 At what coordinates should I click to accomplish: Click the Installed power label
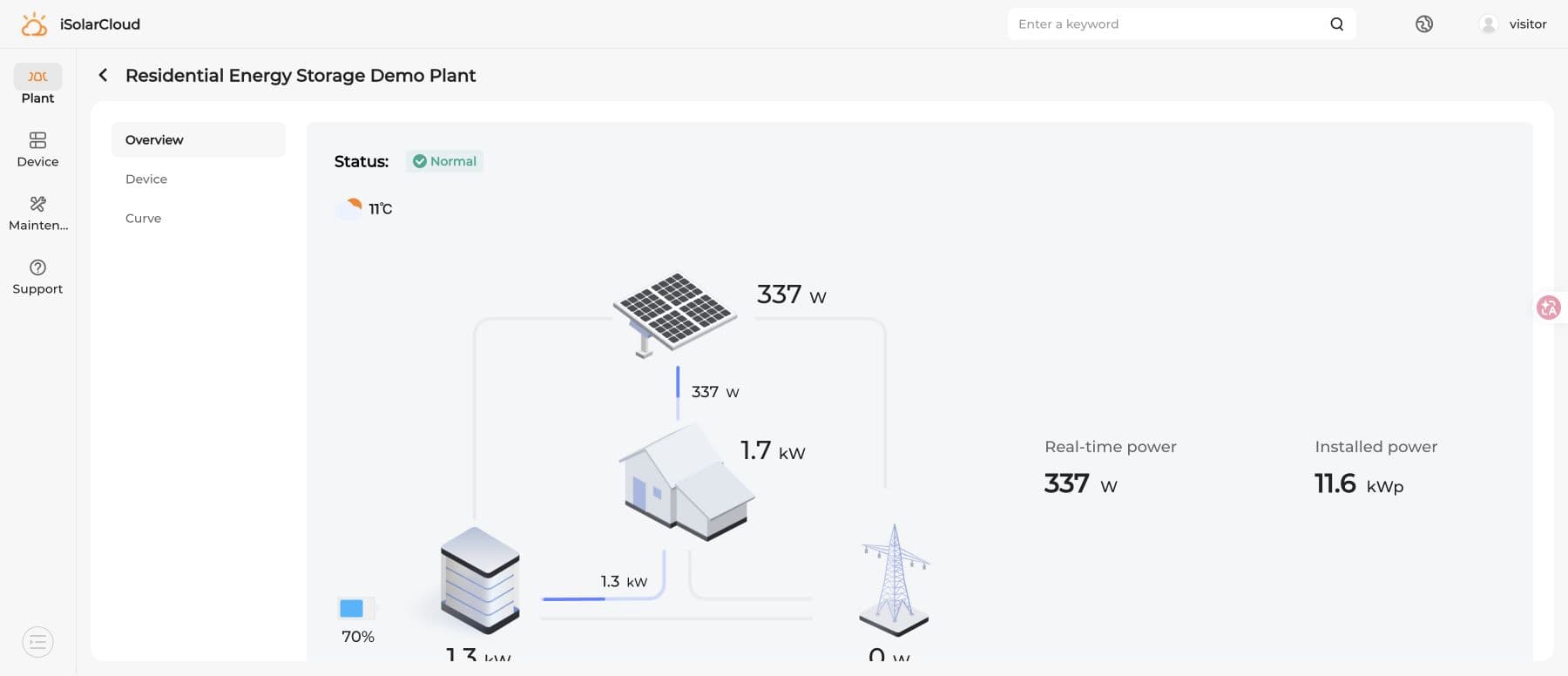point(1376,447)
